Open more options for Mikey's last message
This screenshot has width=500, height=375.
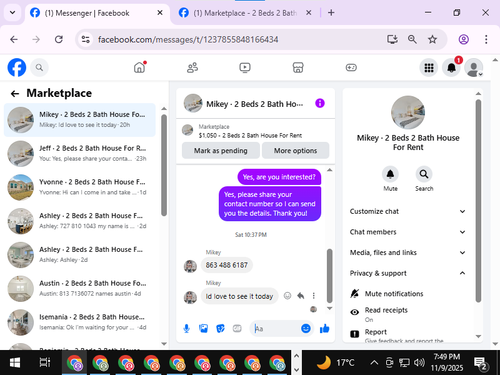tap(313, 296)
